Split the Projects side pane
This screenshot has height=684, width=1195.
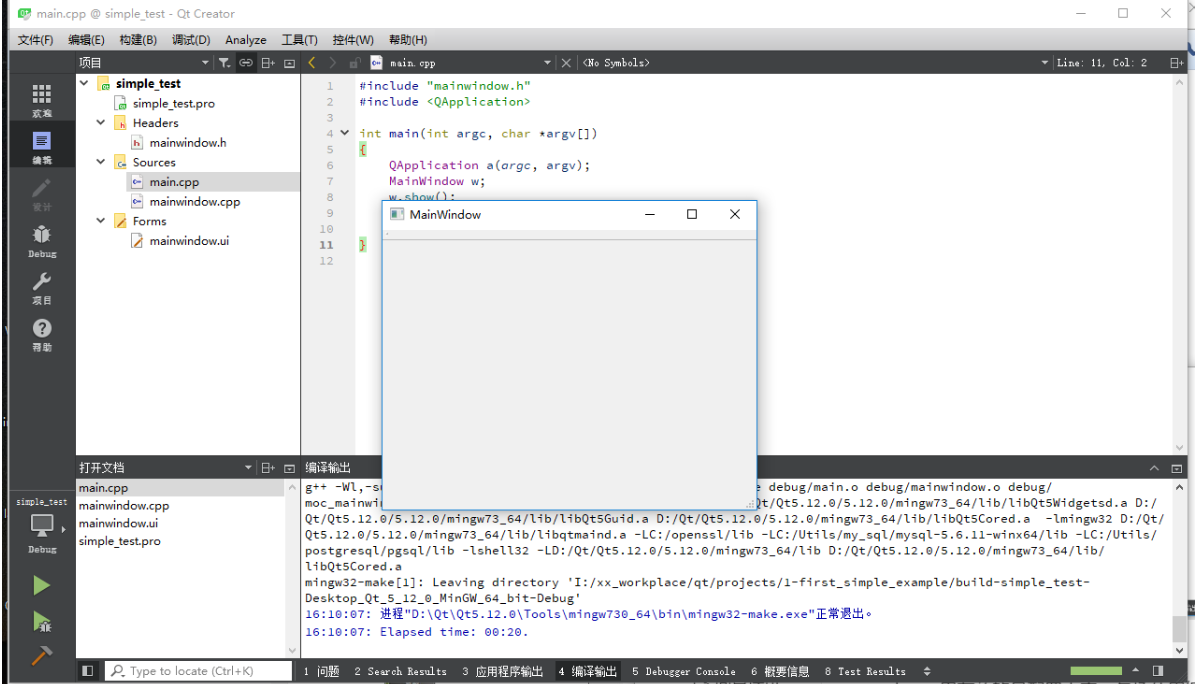coord(268,63)
